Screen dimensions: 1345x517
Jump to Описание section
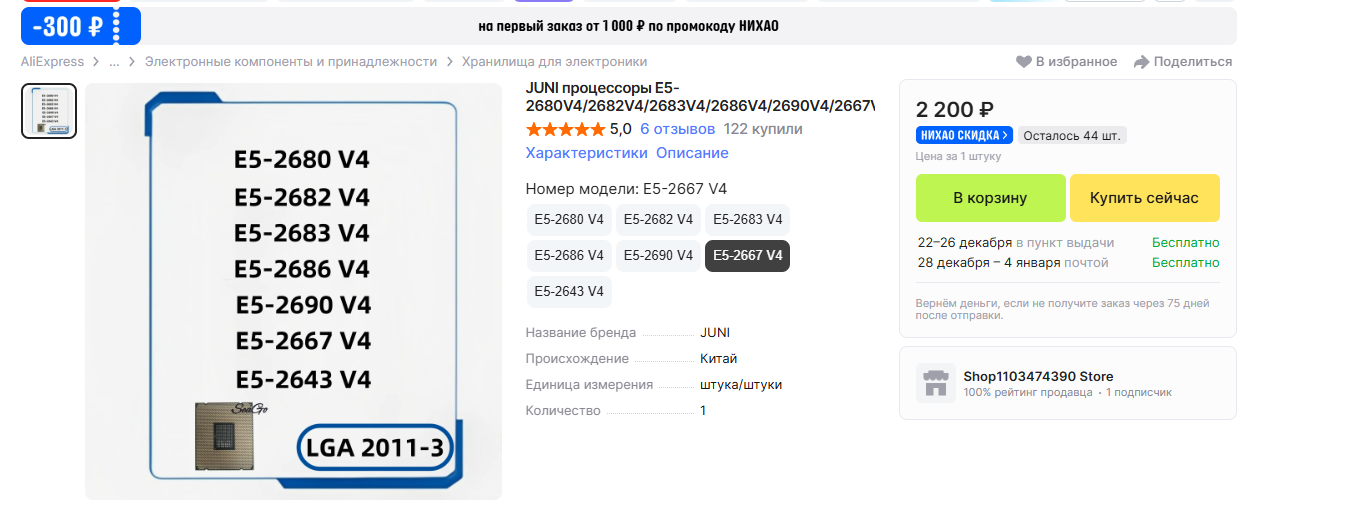tap(692, 153)
